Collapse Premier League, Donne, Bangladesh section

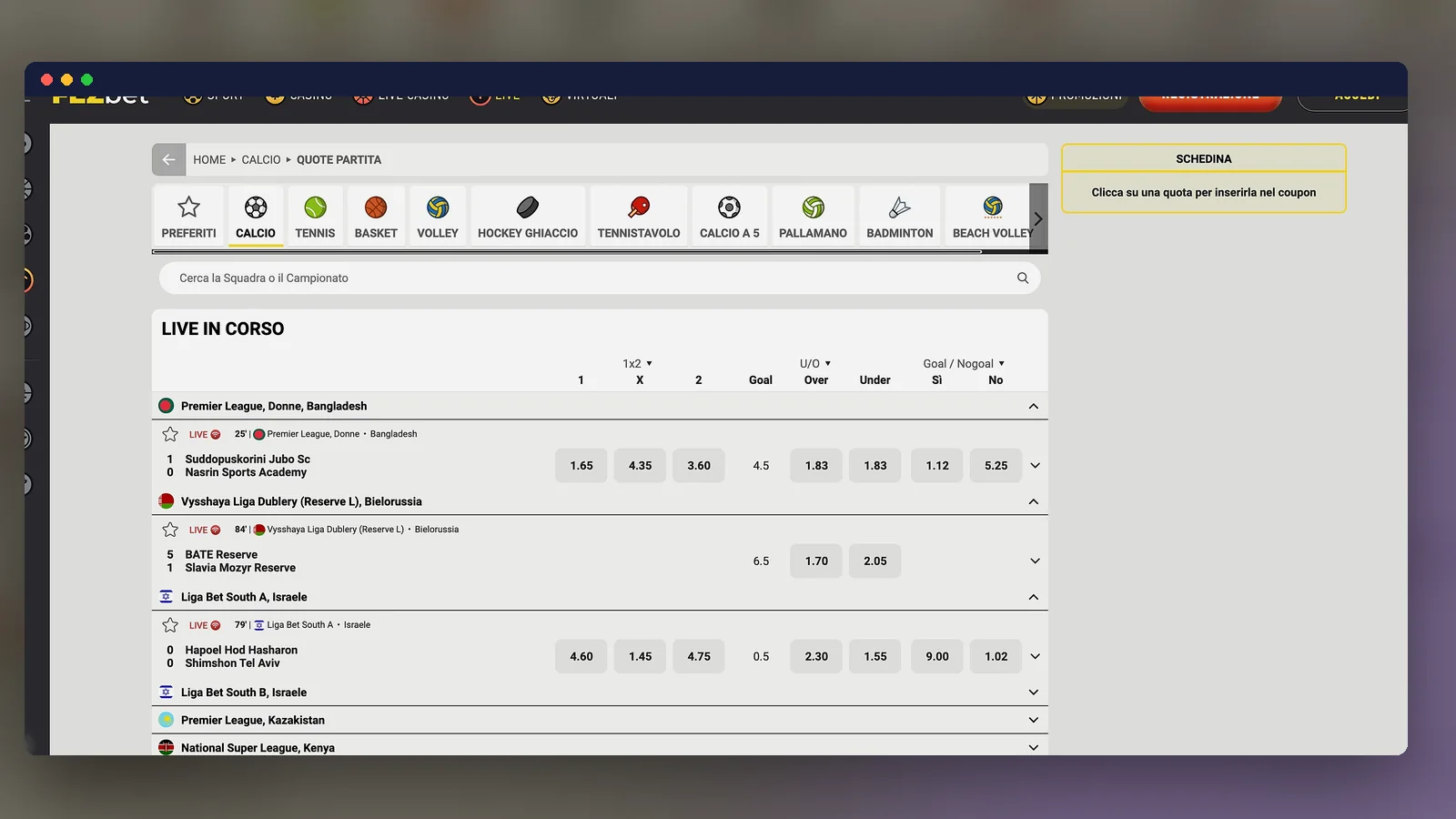click(1034, 406)
